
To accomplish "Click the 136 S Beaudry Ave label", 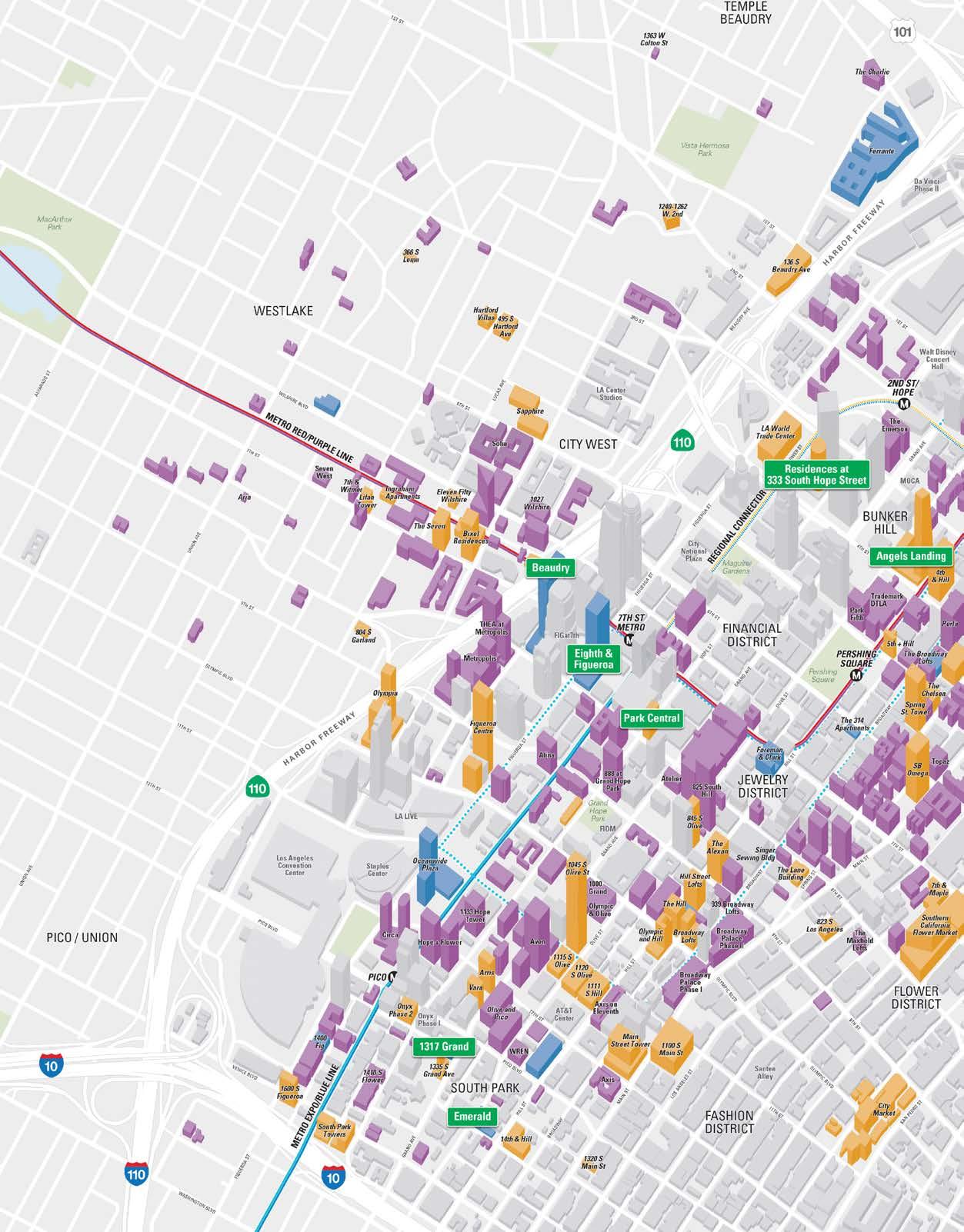I will coord(791,266).
